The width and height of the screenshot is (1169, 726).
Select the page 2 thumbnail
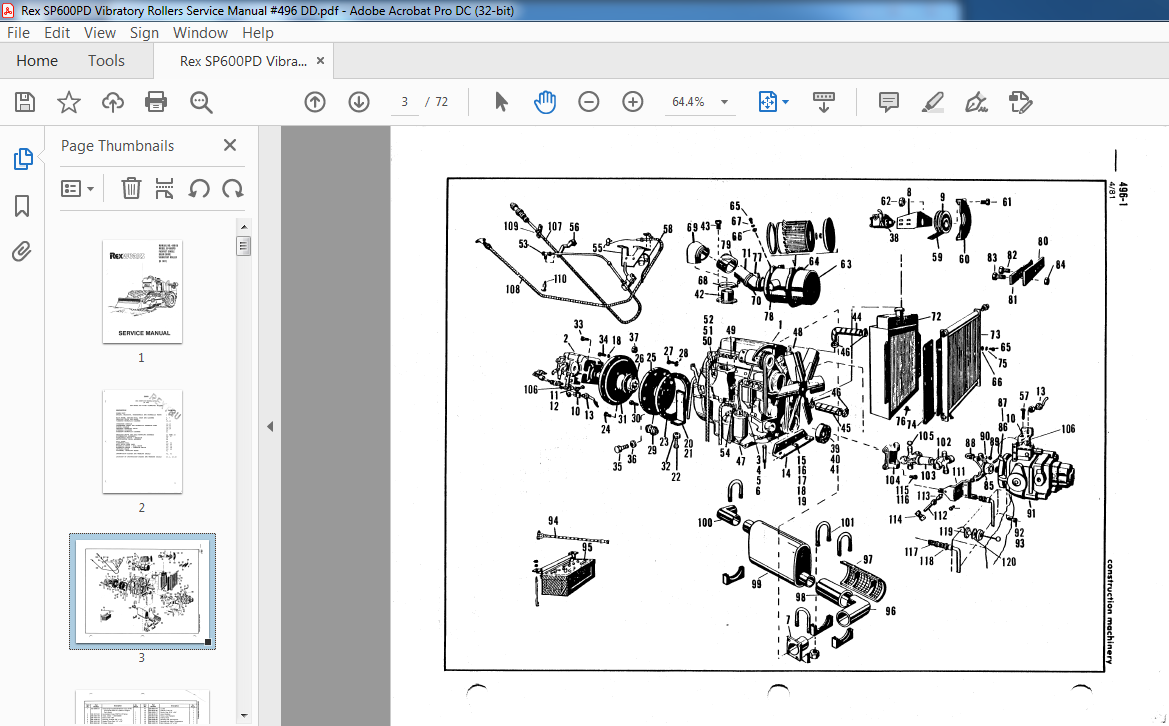(x=142, y=441)
